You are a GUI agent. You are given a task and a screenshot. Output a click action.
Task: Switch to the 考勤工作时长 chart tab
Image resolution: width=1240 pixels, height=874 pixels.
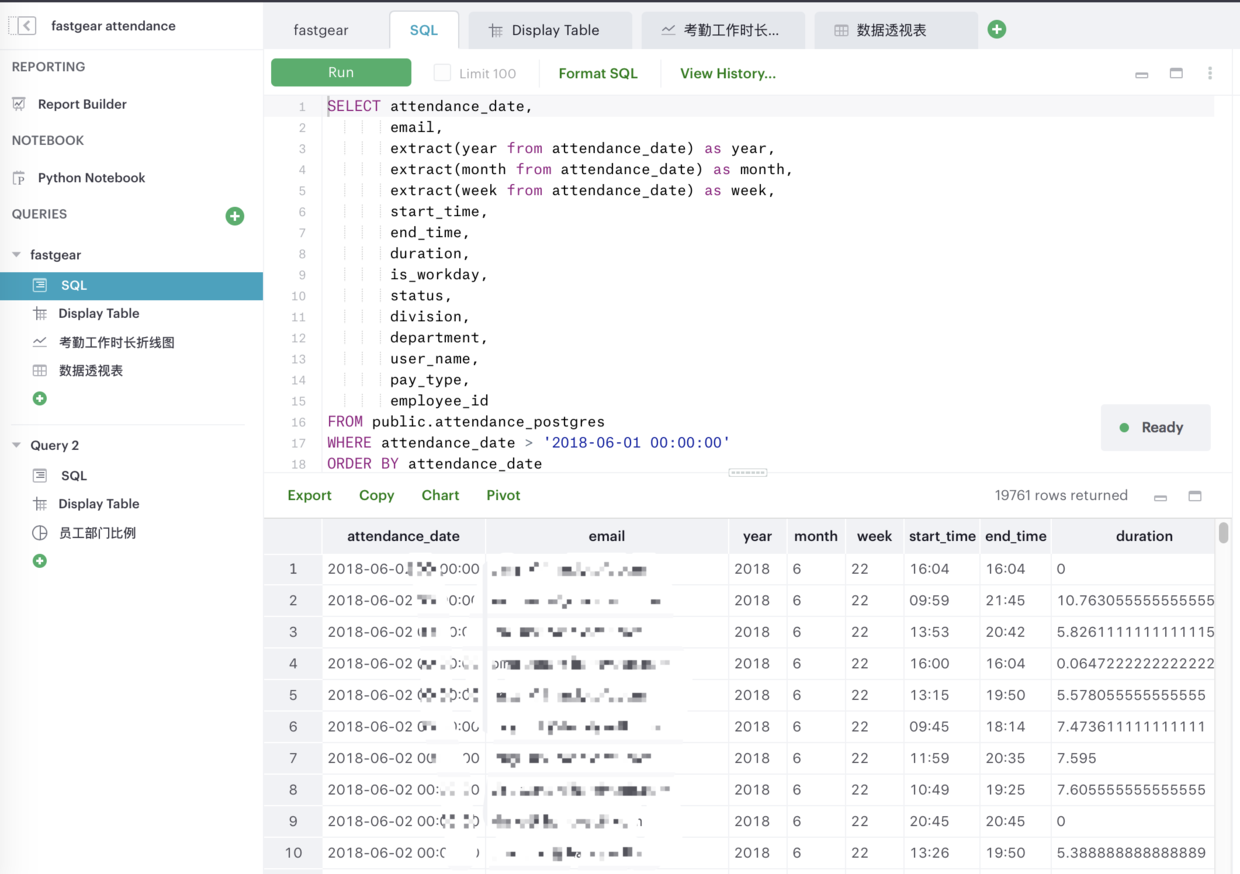point(723,30)
